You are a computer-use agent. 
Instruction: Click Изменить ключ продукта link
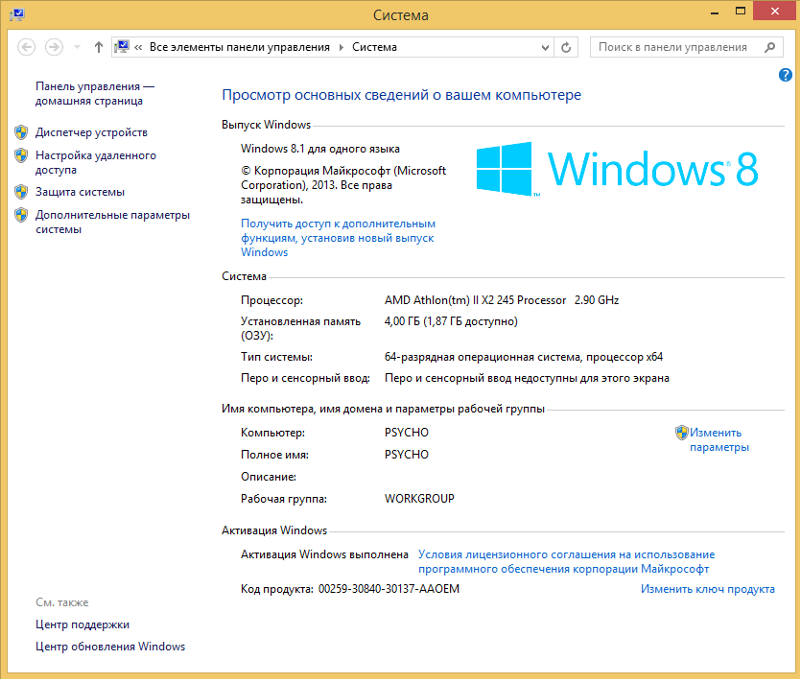708,589
